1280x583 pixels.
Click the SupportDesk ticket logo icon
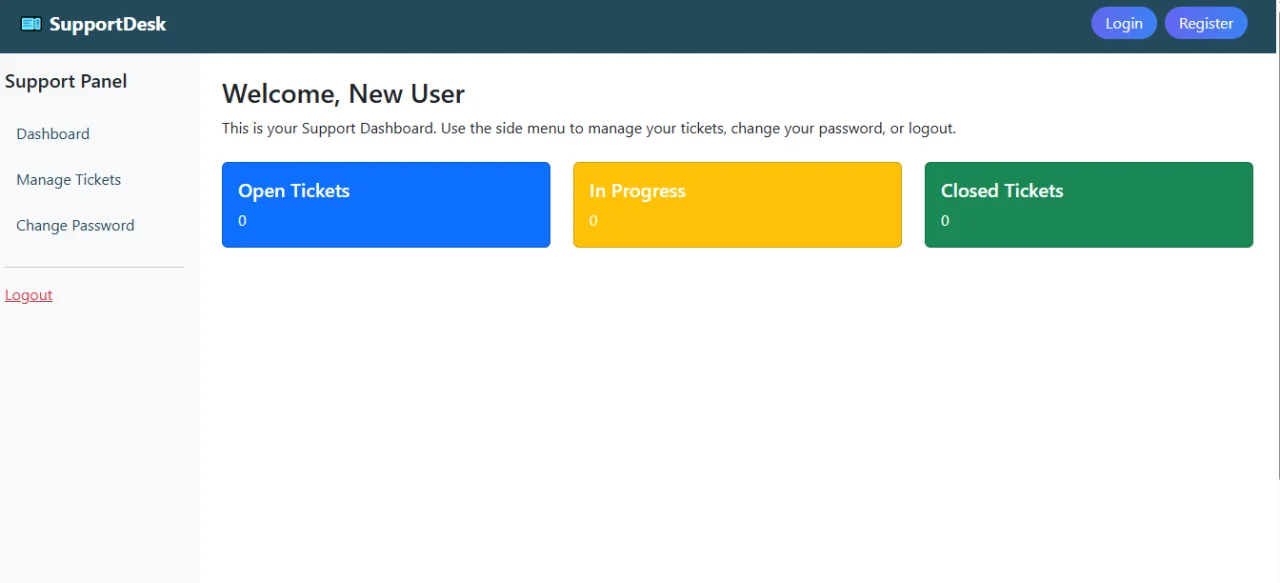(31, 24)
